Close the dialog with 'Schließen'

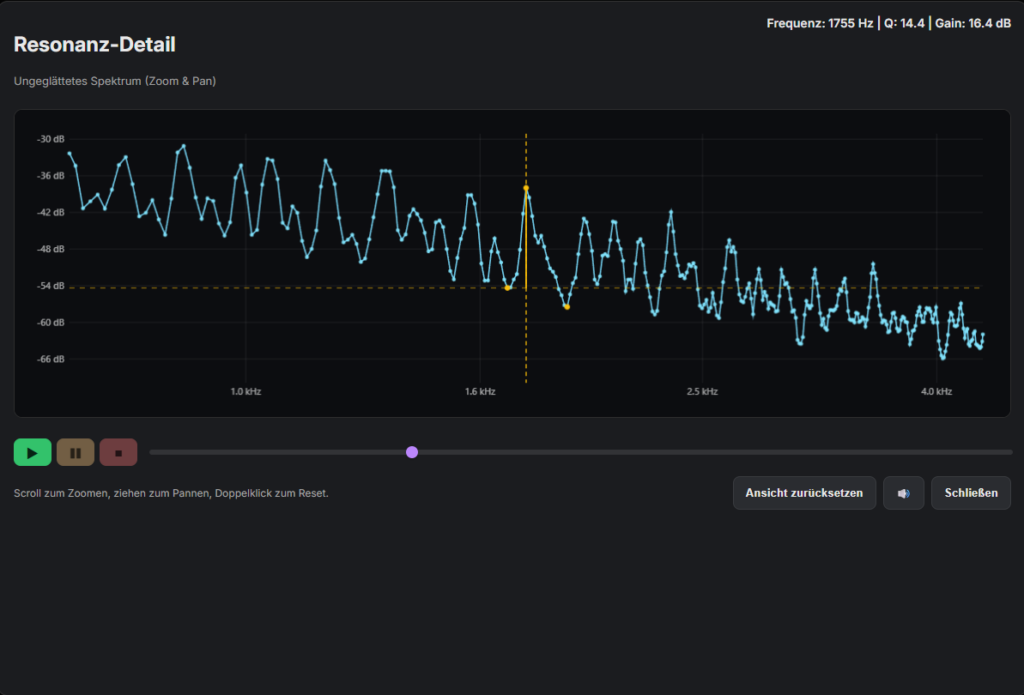tap(970, 493)
